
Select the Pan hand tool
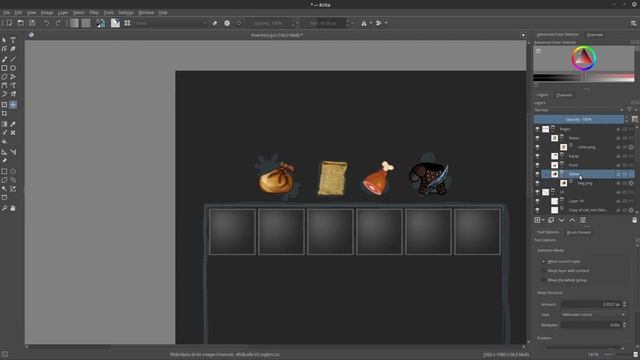click(13, 208)
